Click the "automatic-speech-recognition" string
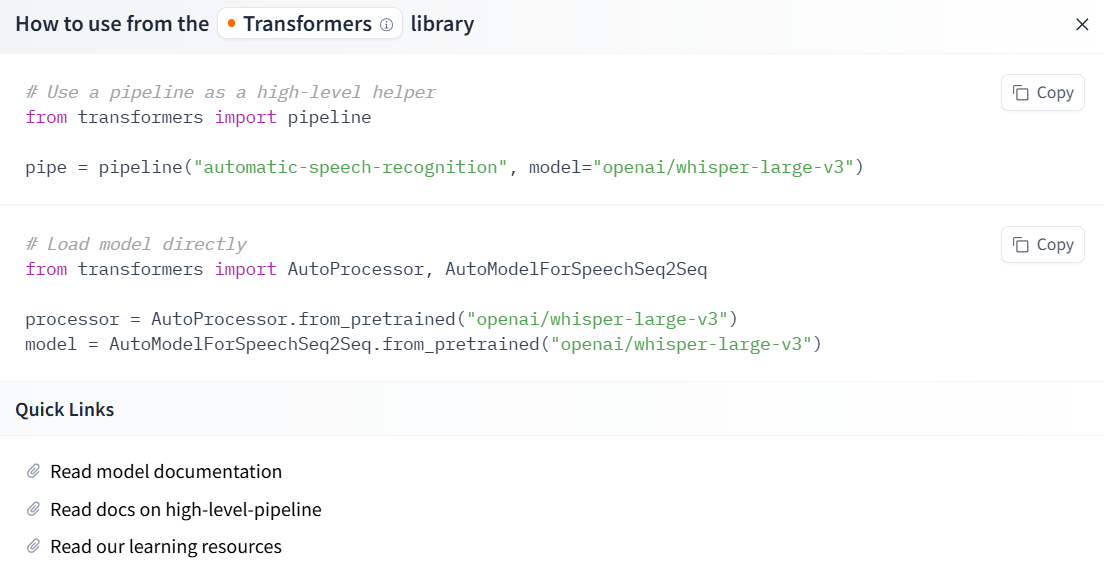This screenshot has height=567, width=1104. coord(351,167)
